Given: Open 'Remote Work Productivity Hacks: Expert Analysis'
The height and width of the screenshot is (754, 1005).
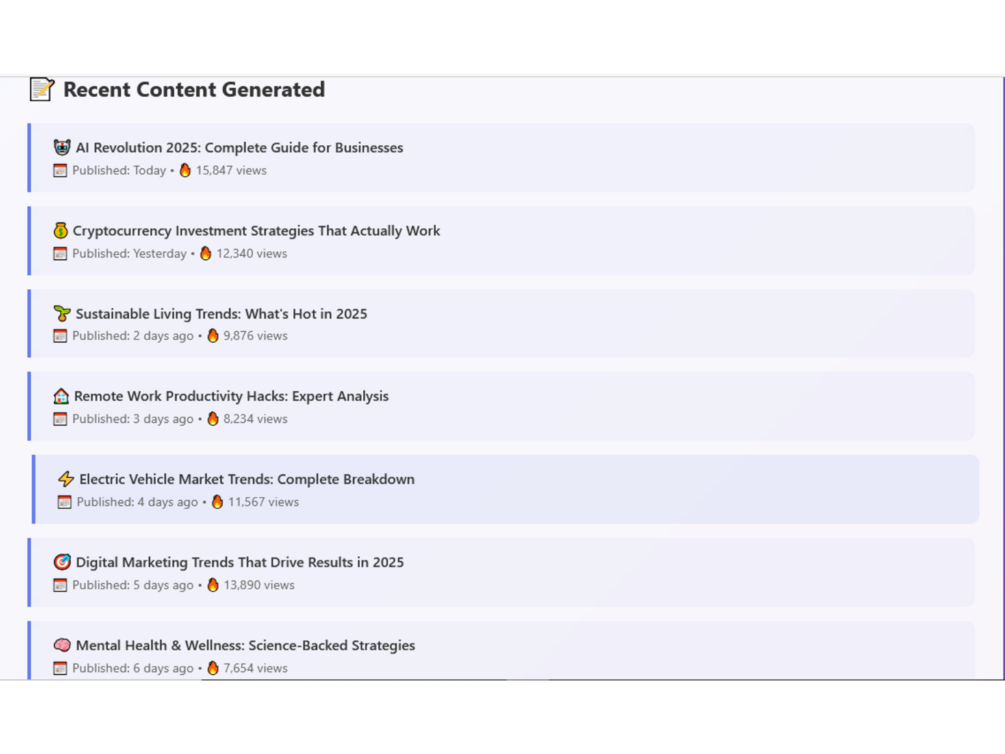Looking at the screenshot, I should pyautogui.click(x=231, y=397).
